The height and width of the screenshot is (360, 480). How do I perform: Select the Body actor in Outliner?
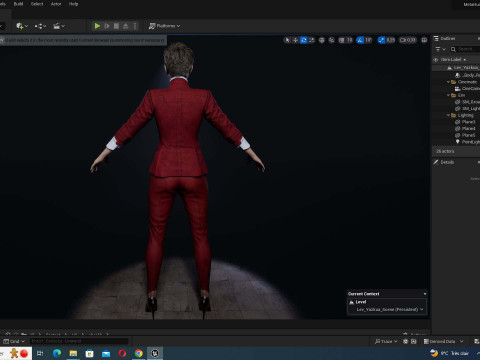click(x=468, y=75)
